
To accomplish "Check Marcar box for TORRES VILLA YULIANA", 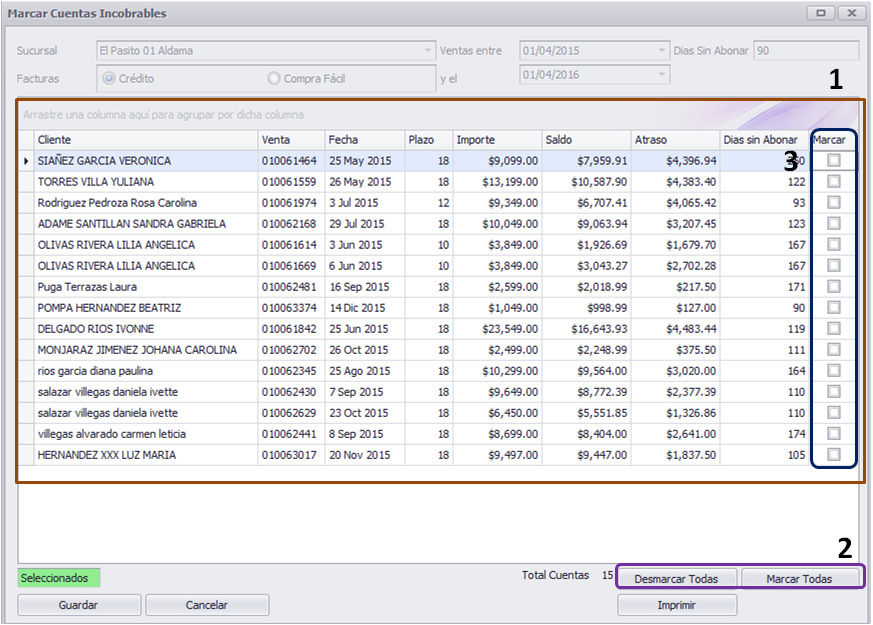I will coord(833,181).
